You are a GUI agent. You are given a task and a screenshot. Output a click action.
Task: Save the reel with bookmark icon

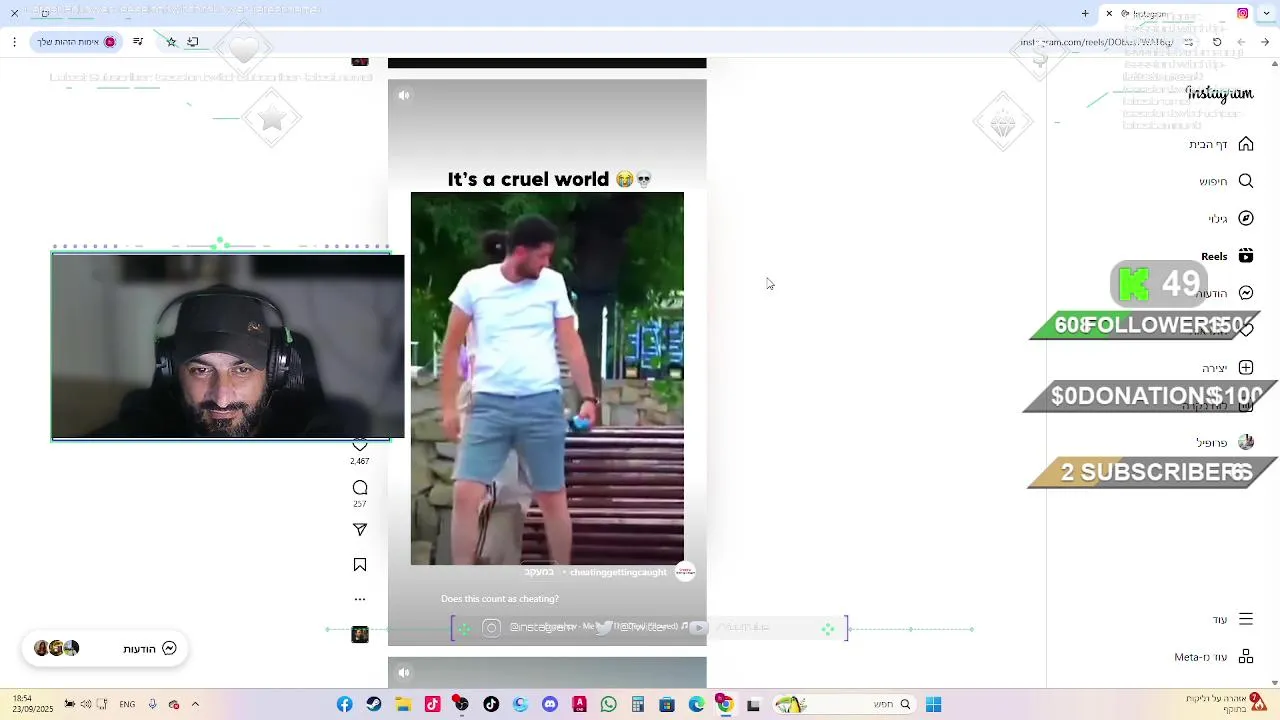click(360, 565)
